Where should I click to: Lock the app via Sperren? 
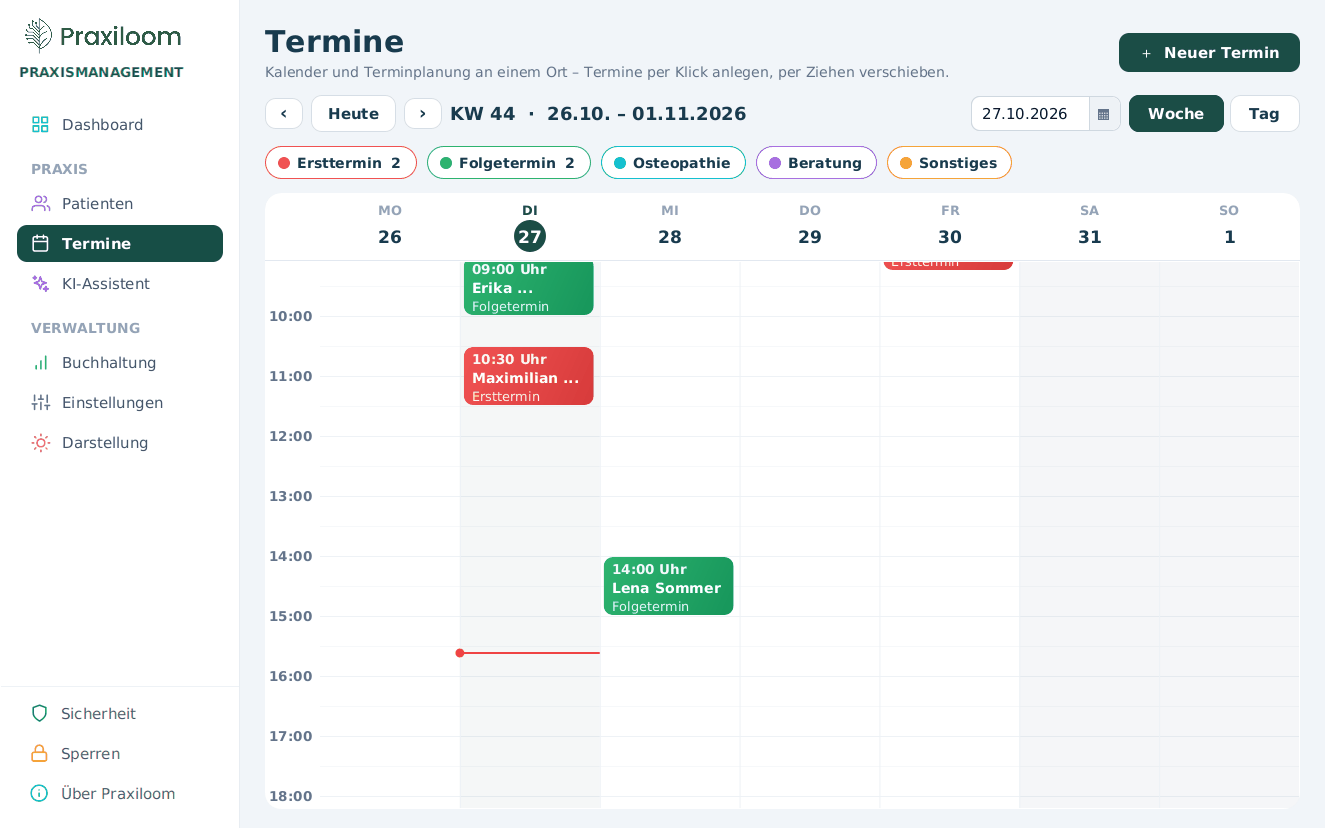(120, 753)
